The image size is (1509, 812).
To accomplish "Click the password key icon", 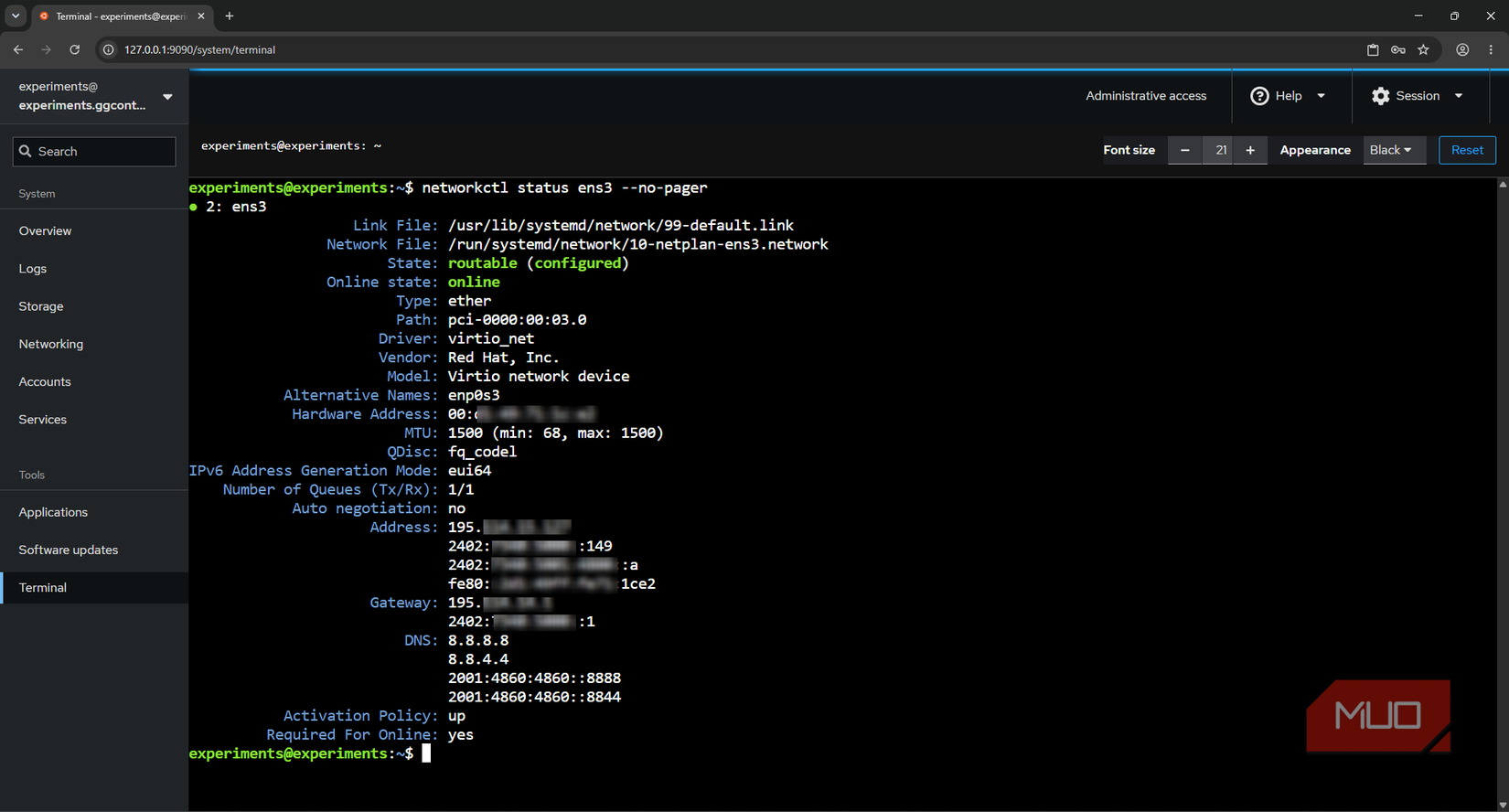I will [1398, 49].
